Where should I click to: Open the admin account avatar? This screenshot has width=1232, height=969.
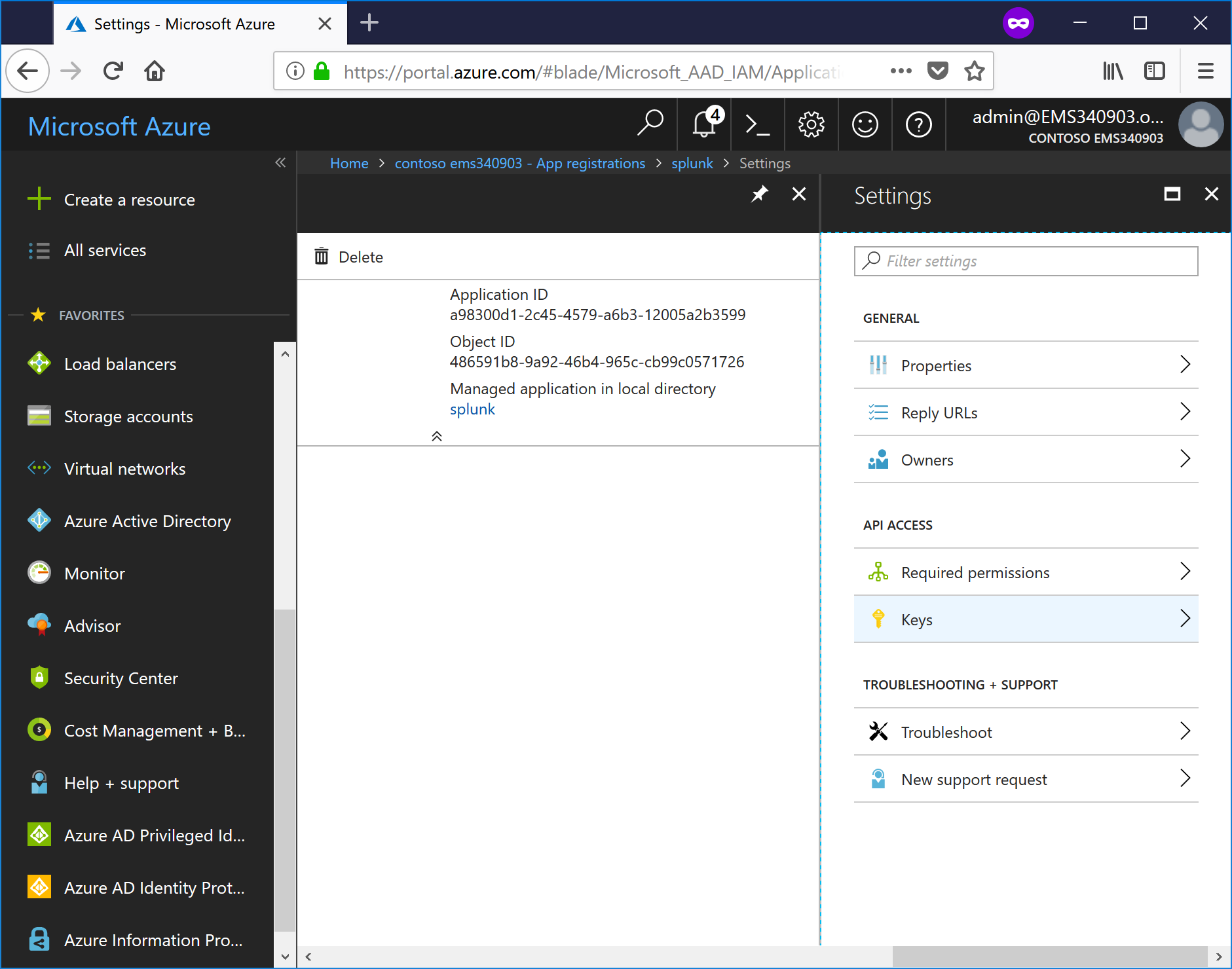point(1201,124)
